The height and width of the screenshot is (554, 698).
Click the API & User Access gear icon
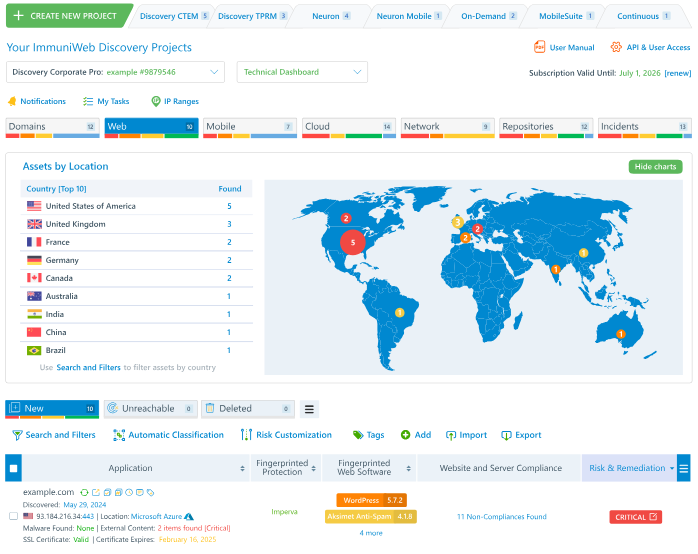616,47
